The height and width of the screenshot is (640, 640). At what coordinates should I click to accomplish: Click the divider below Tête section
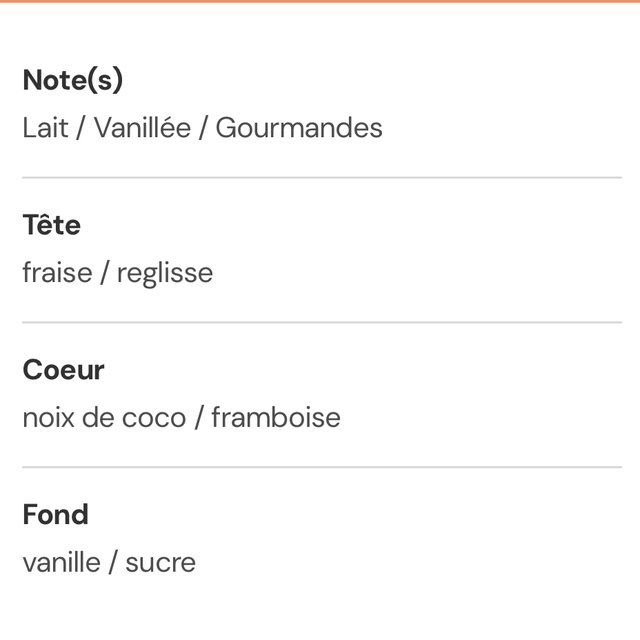320,322
